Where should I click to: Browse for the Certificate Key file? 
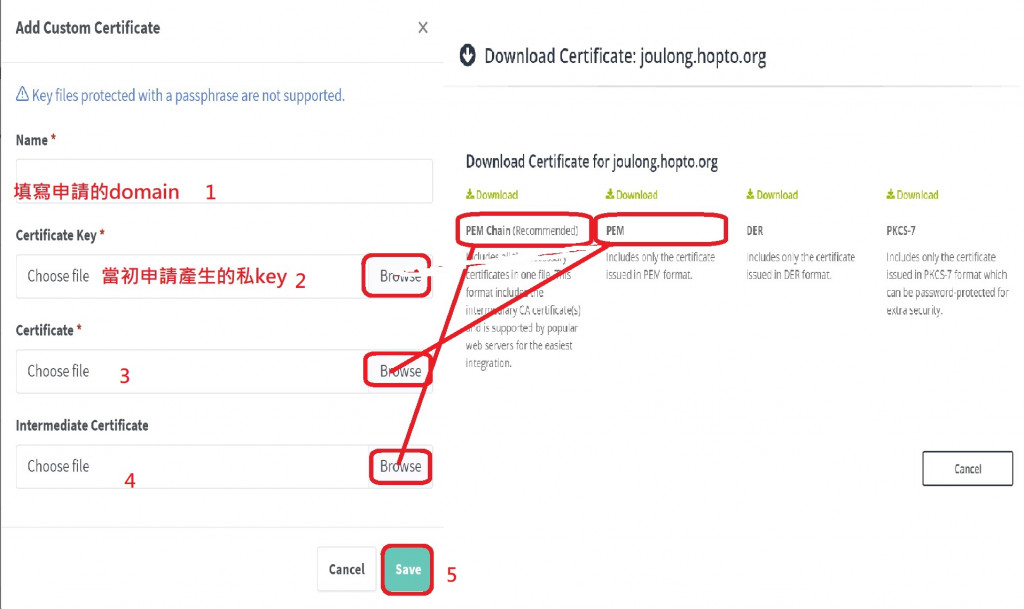click(x=400, y=276)
